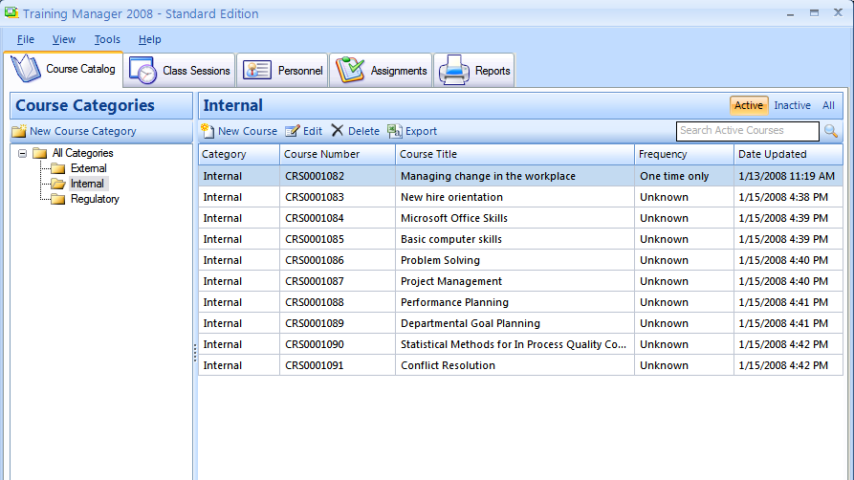Click the All Categories folder icon

click(40, 153)
